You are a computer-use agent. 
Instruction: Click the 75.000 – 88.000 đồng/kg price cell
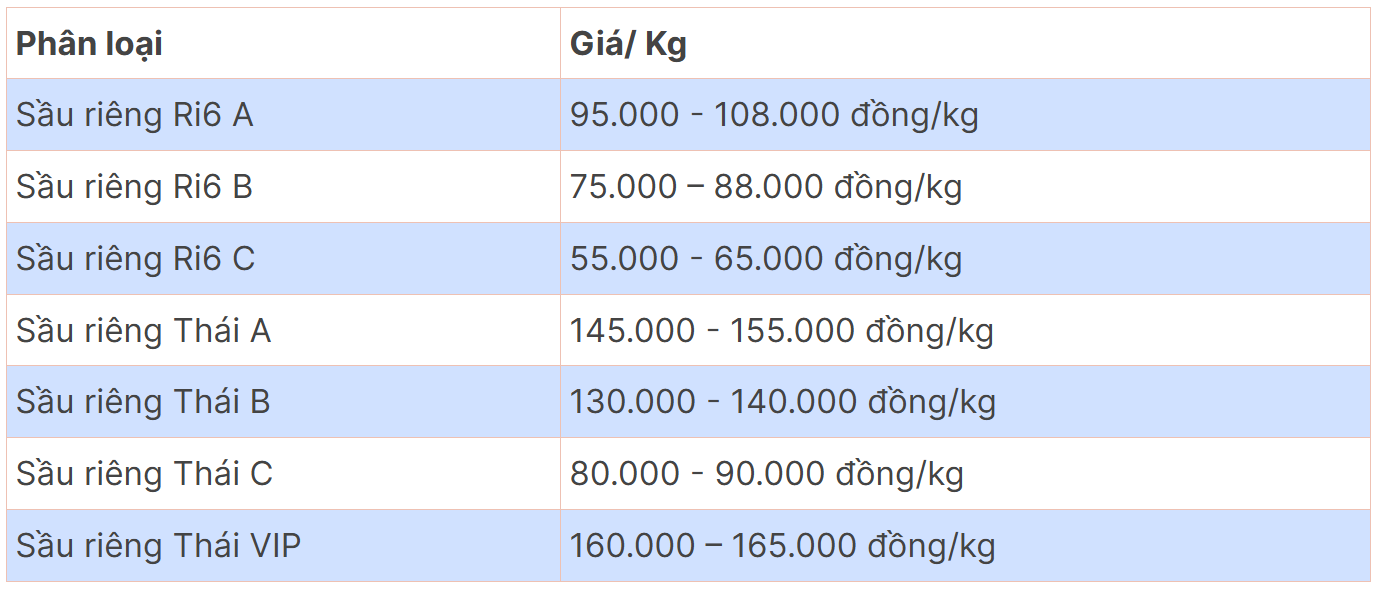[766, 187]
